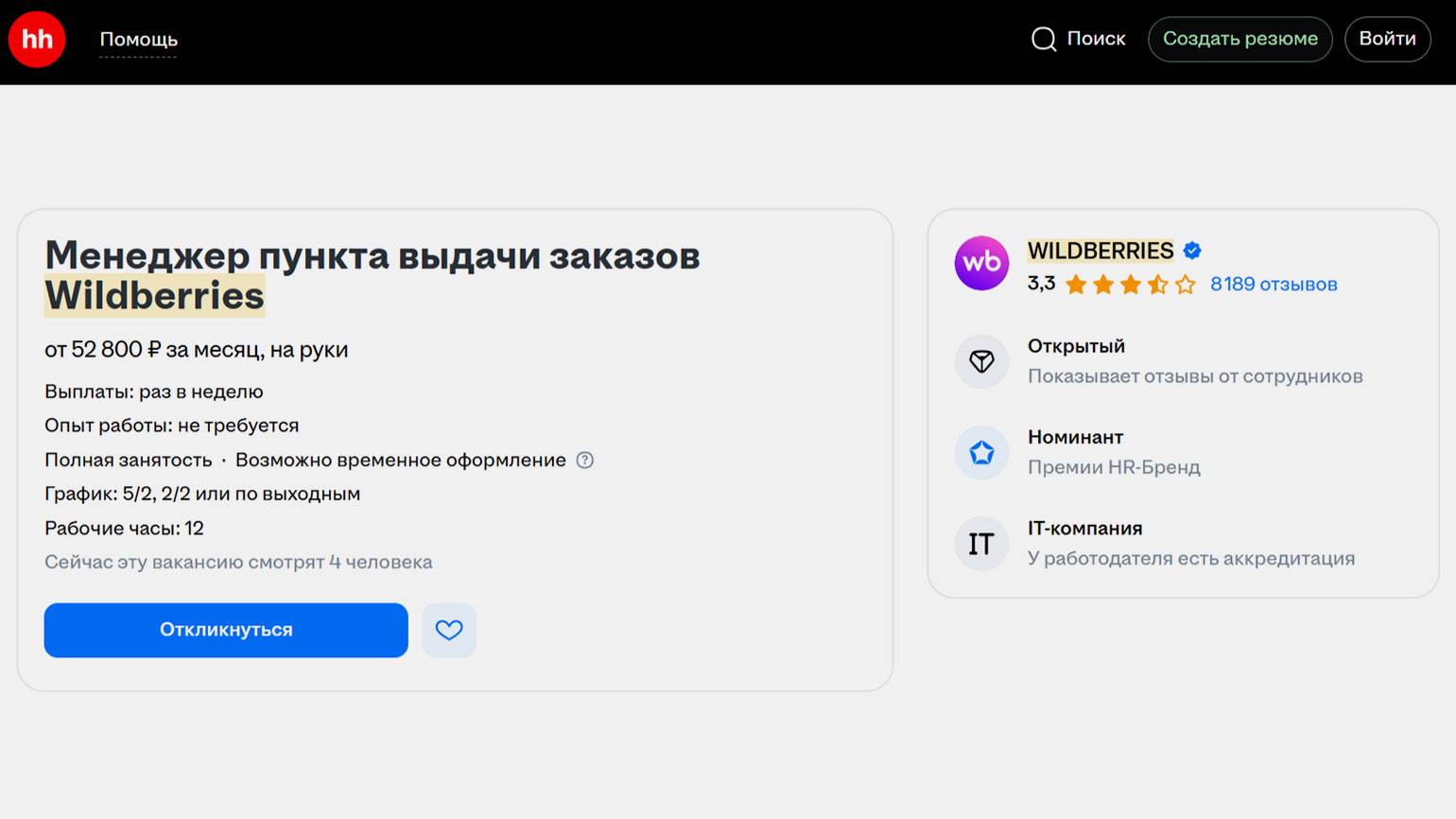
Task: Click the График: 5/2, 2/2 schedule line
Action: pos(202,494)
